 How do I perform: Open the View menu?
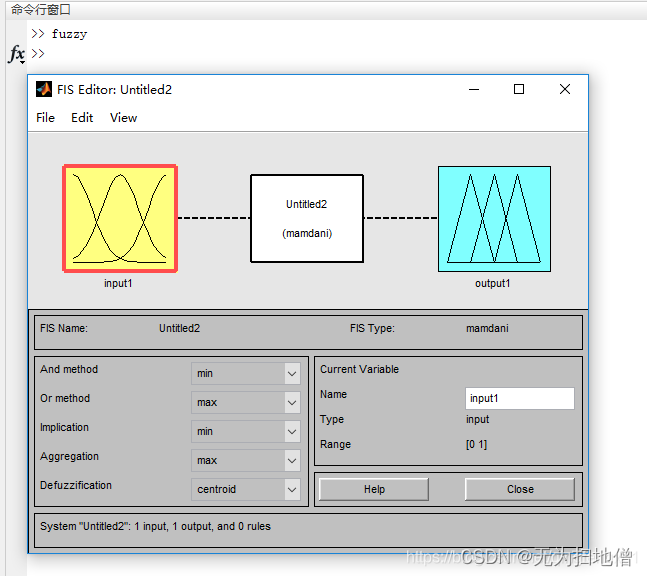[123, 118]
